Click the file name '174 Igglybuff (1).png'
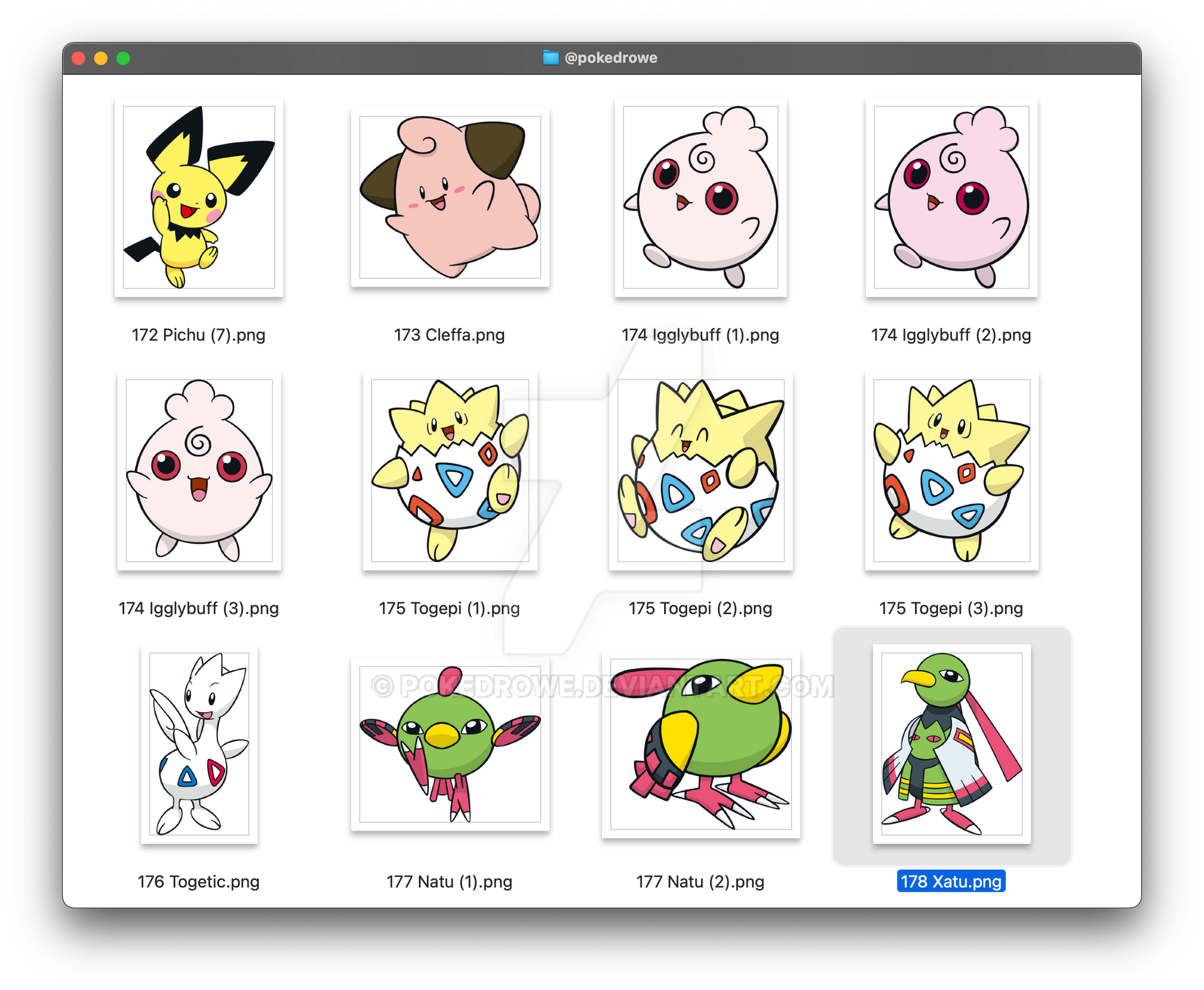Viewport: 1204px width, 990px height. tap(700, 335)
